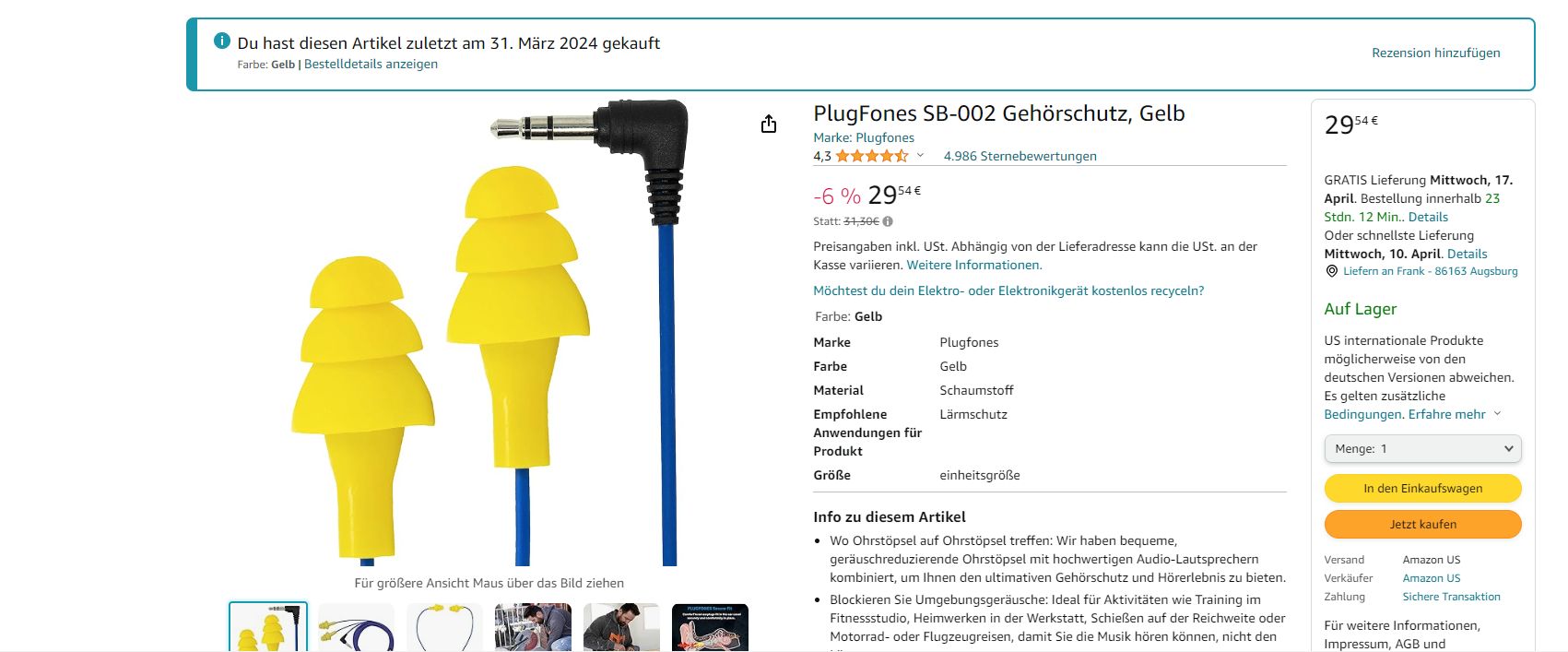Select the first yellow earplugs thumbnail
1568x652 pixels.
[x=268, y=627]
